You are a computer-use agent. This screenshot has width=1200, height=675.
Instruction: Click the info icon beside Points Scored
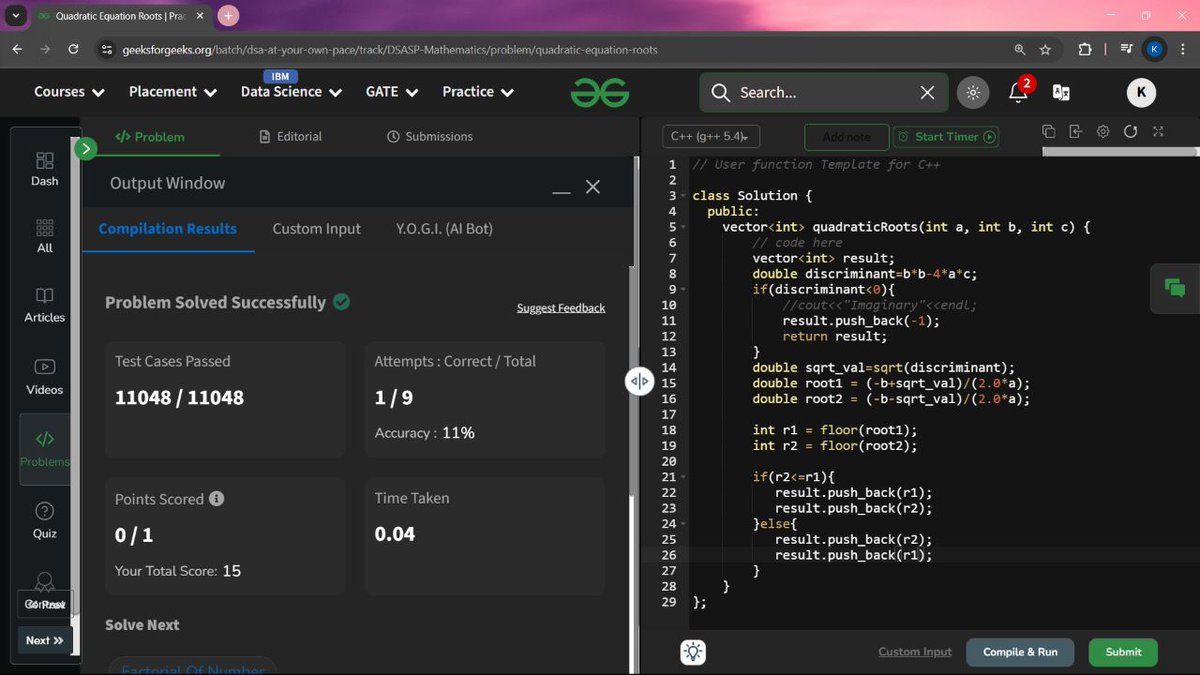(x=216, y=498)
